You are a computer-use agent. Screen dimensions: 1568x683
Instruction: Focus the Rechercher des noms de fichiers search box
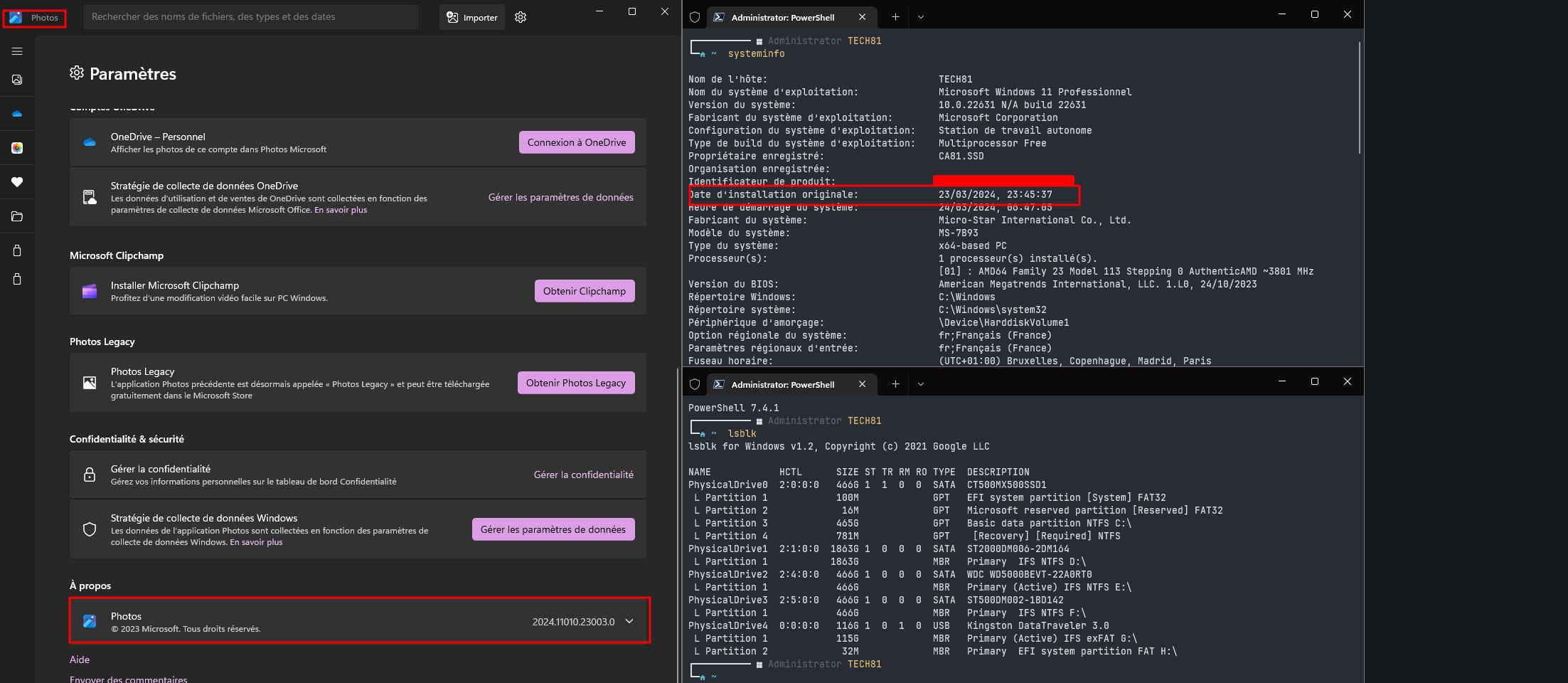click(251, 17)
